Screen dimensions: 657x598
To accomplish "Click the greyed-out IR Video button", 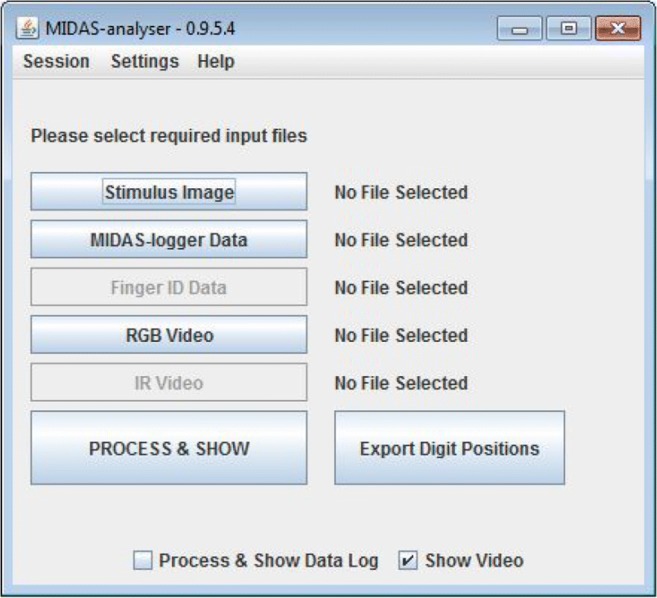I will 169,383.
